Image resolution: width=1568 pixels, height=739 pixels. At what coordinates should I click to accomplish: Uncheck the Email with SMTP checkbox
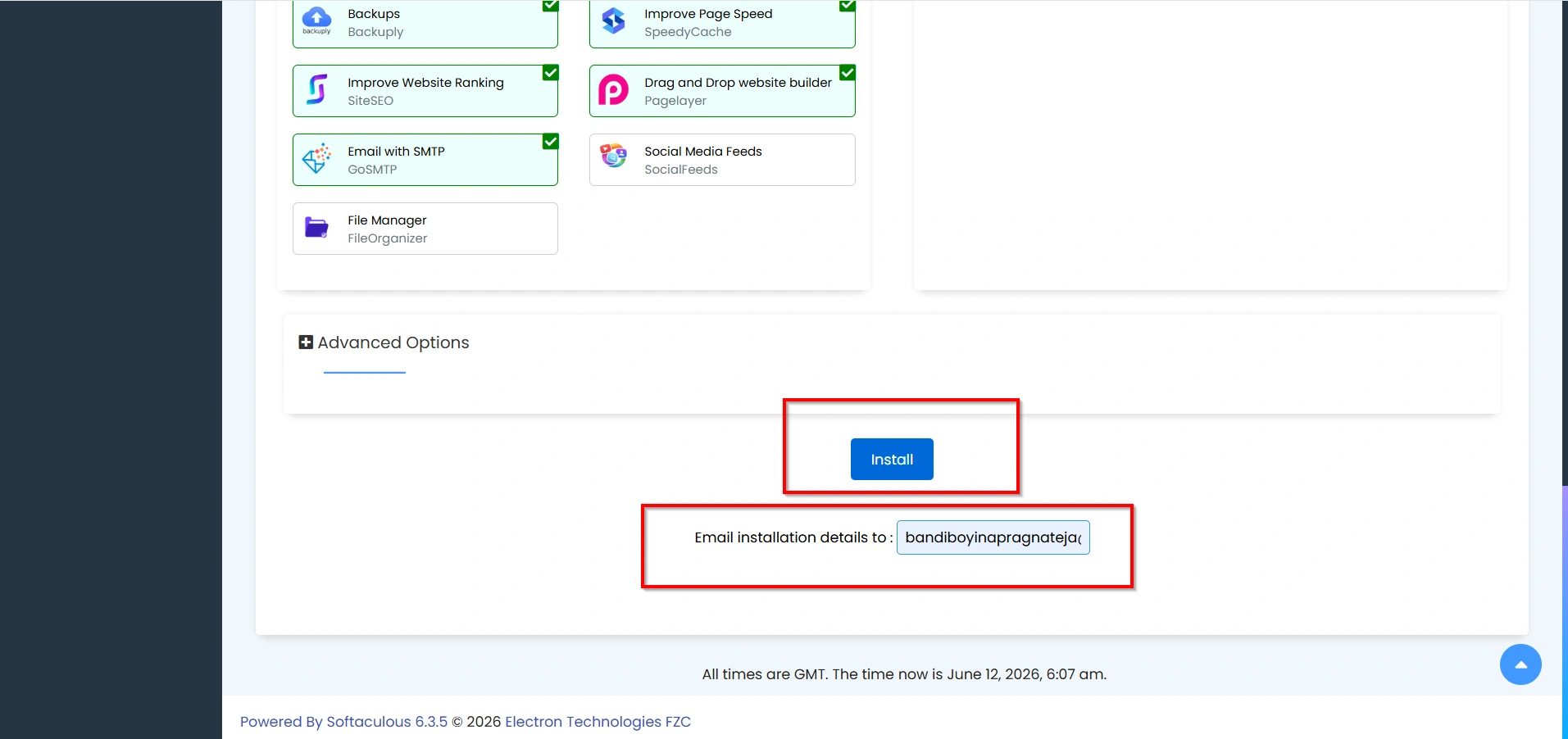(x=551, y=142)
